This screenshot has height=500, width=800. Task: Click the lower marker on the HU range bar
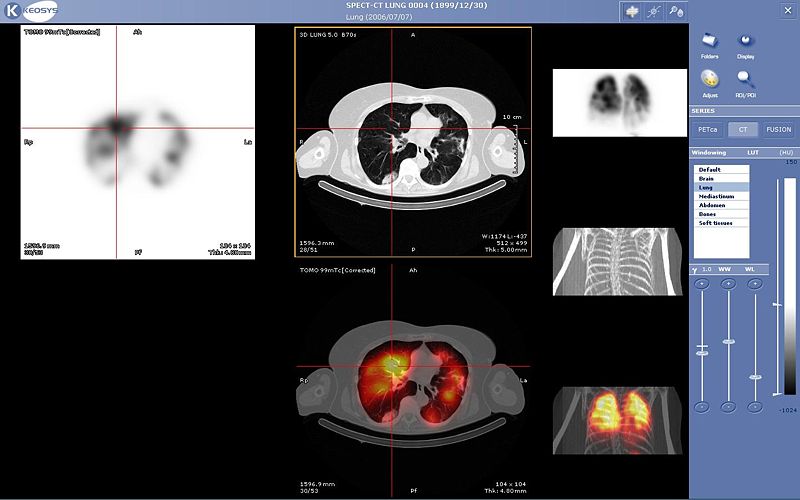(777, 394)
